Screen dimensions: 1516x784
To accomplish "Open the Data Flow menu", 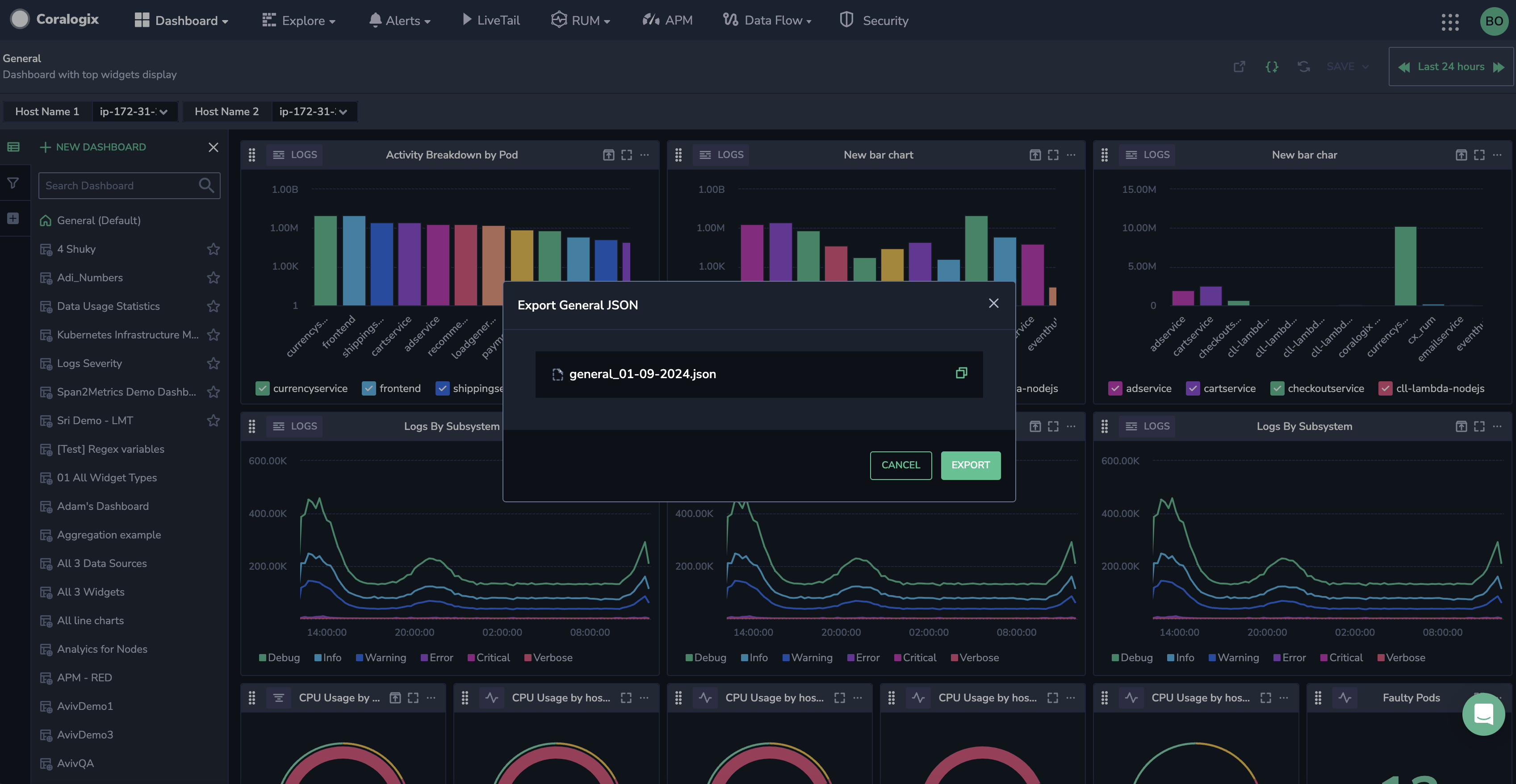I will 767,21.
